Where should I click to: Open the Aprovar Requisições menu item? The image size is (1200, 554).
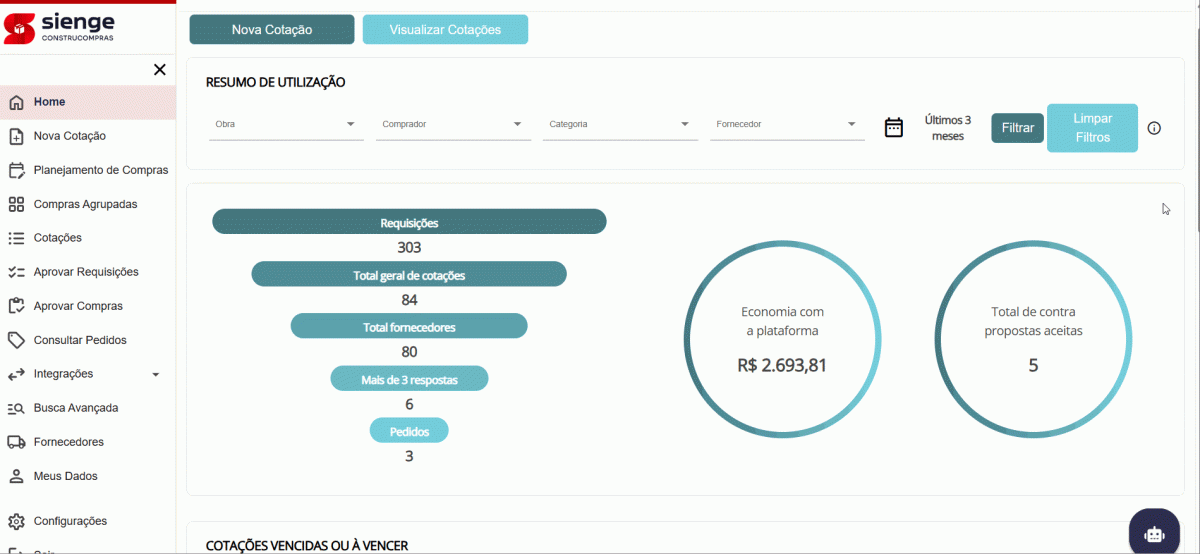coord(88,272)
